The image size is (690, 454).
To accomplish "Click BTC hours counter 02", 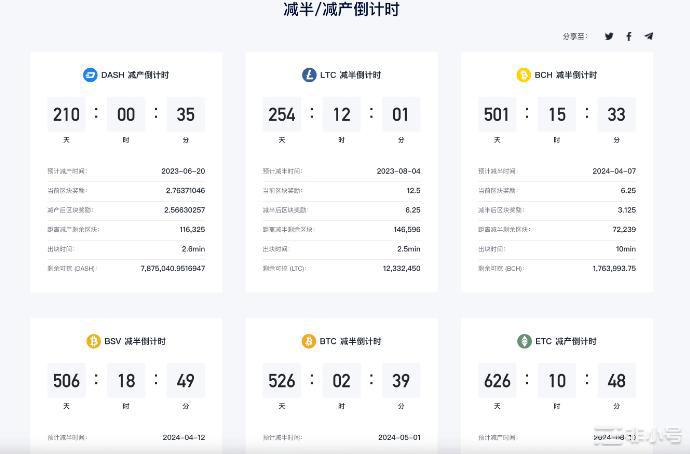I will (341, 381).
